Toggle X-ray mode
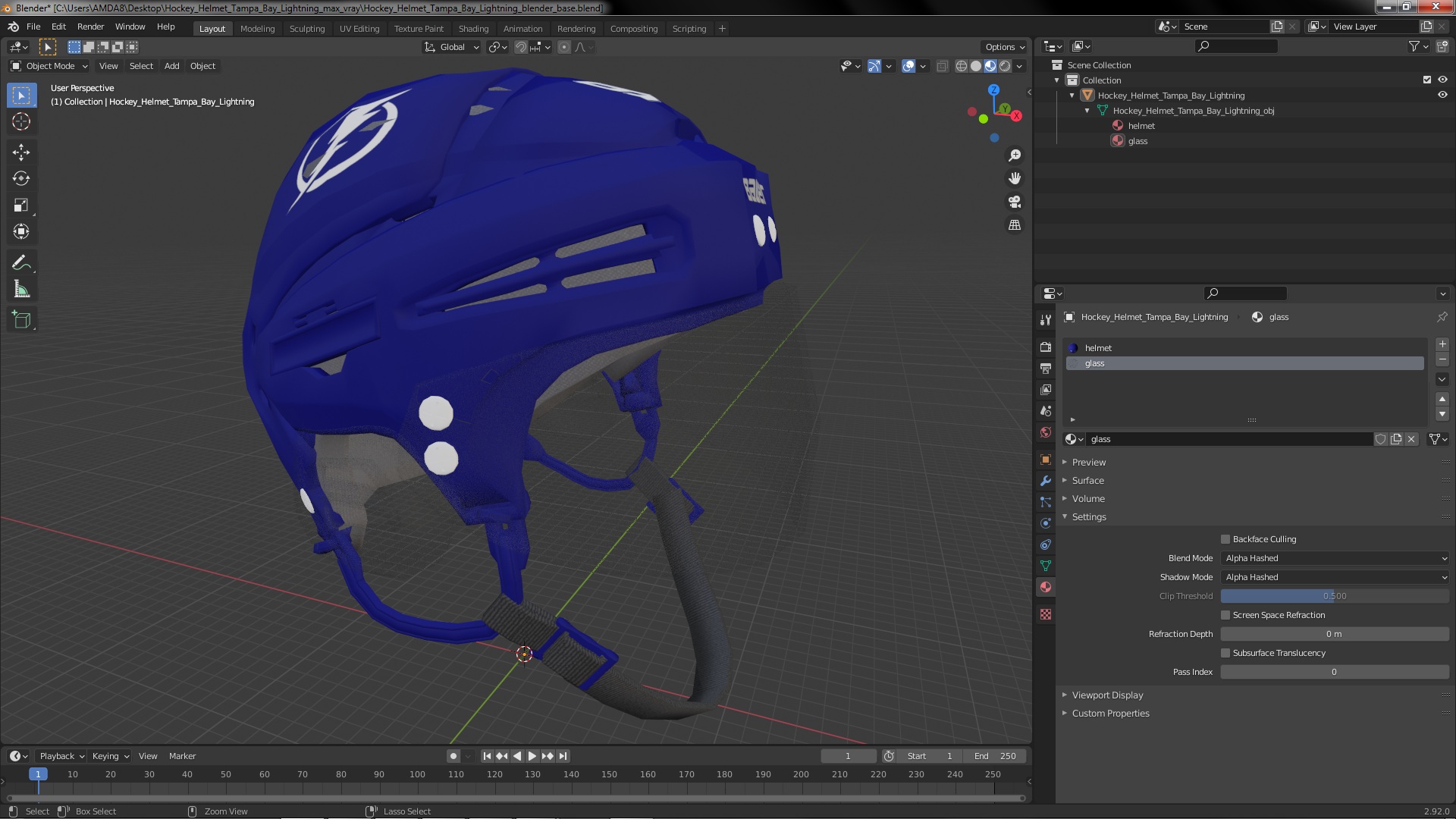This screenshot has width=1456, height=819. (x=943, y=66)
